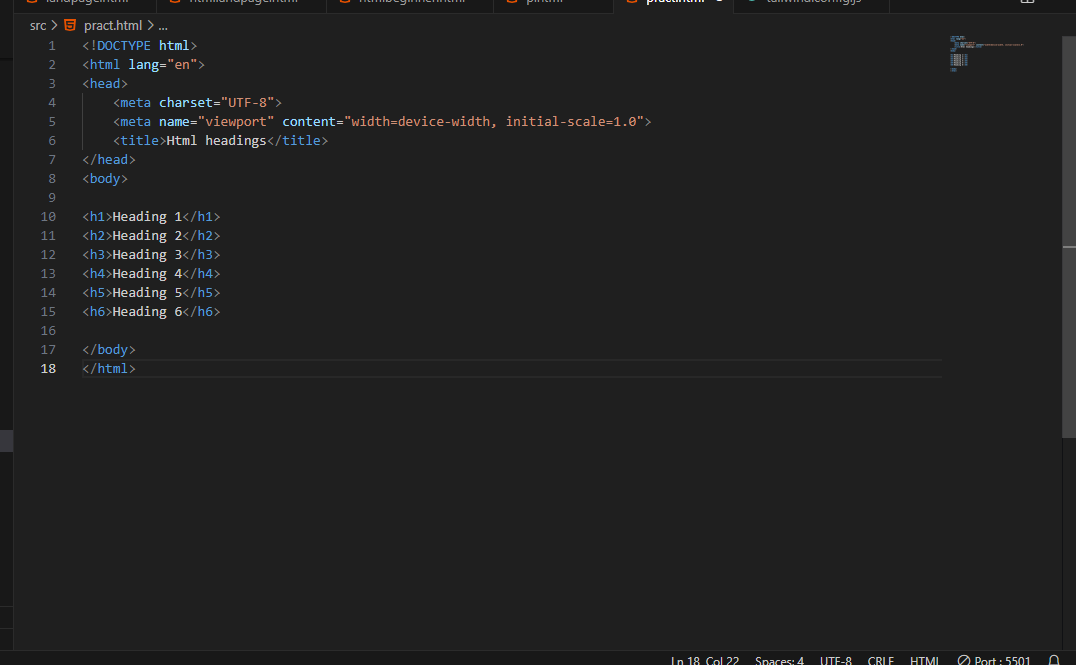Click line number 12 in gutter
This screenshot has height=665, width=1076.
[x=48, y=255]
